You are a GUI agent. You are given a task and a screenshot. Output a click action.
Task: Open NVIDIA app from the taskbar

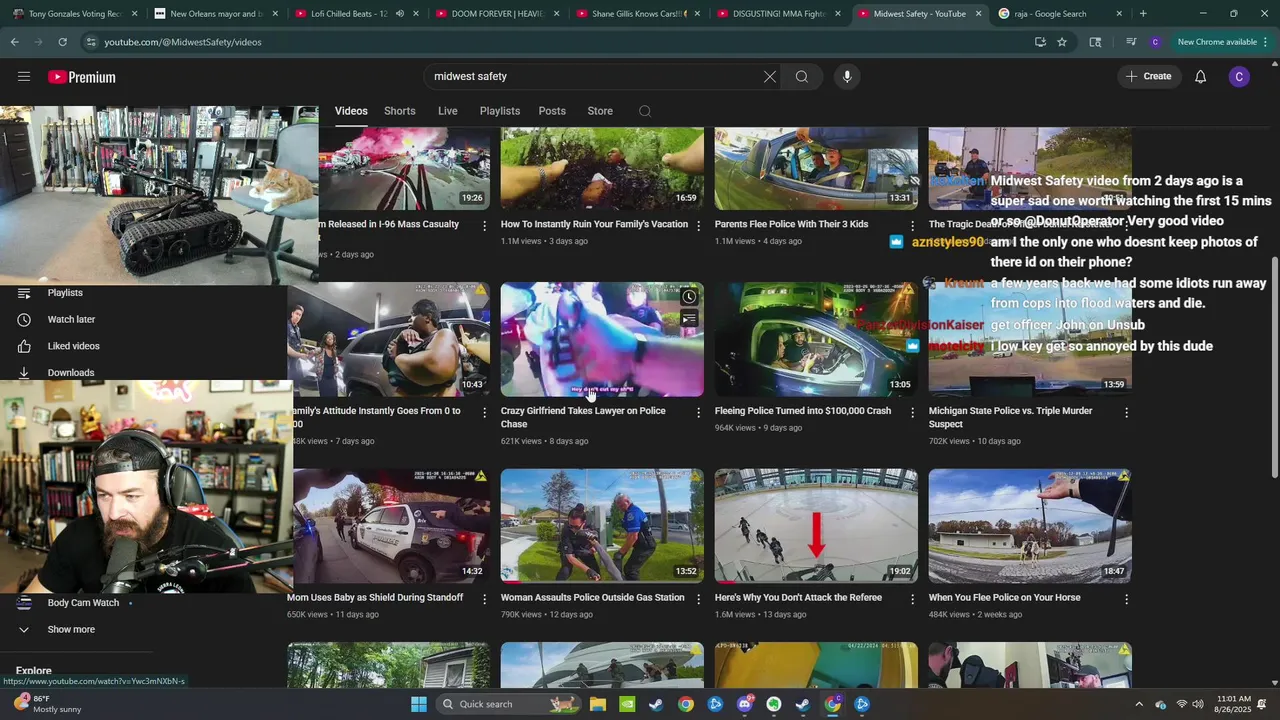coord(627,704)
